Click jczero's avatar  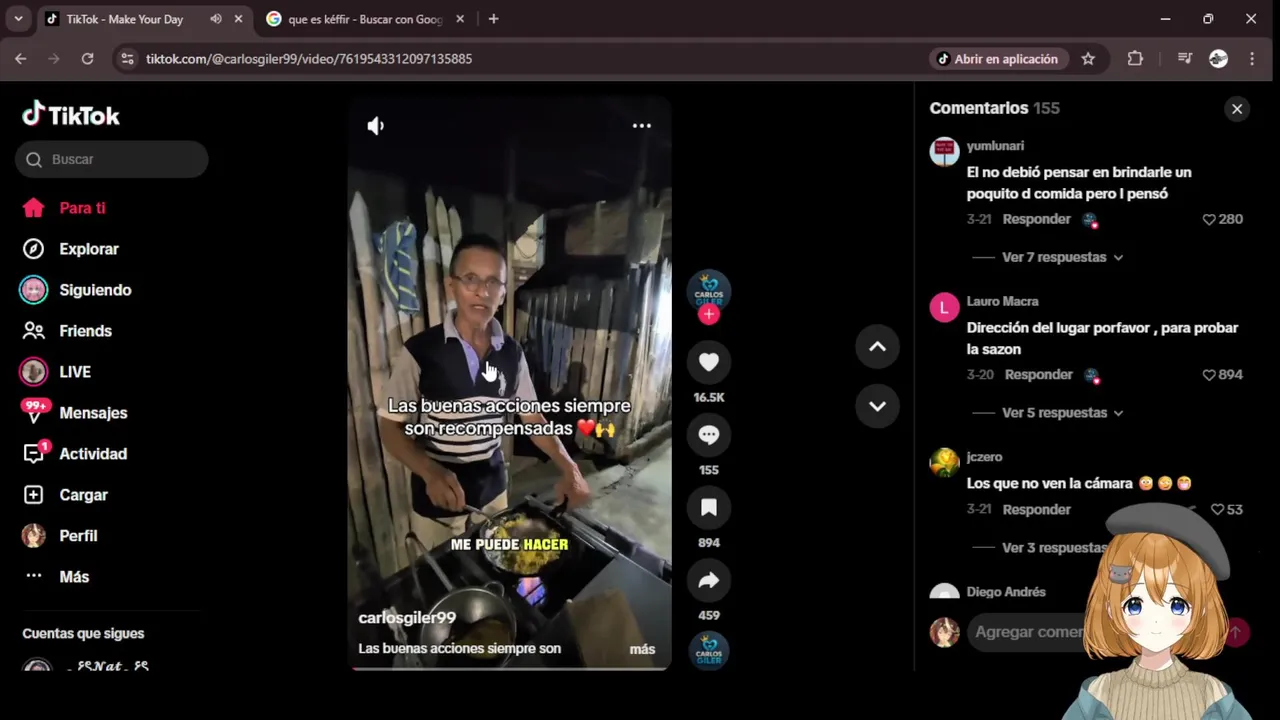pyautogui.click(x=944, y=462)
